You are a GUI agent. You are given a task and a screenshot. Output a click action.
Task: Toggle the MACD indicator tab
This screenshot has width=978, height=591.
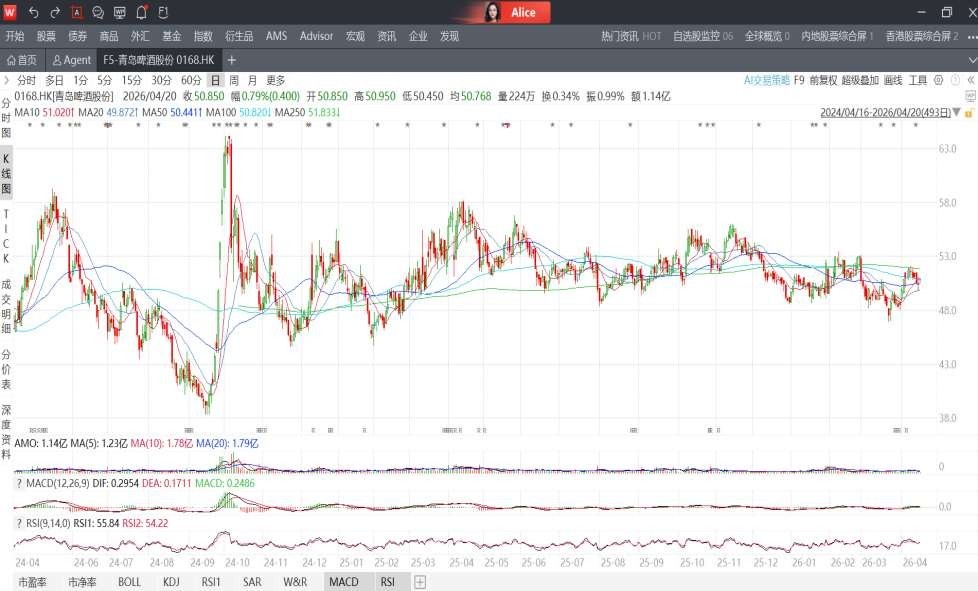343,581
